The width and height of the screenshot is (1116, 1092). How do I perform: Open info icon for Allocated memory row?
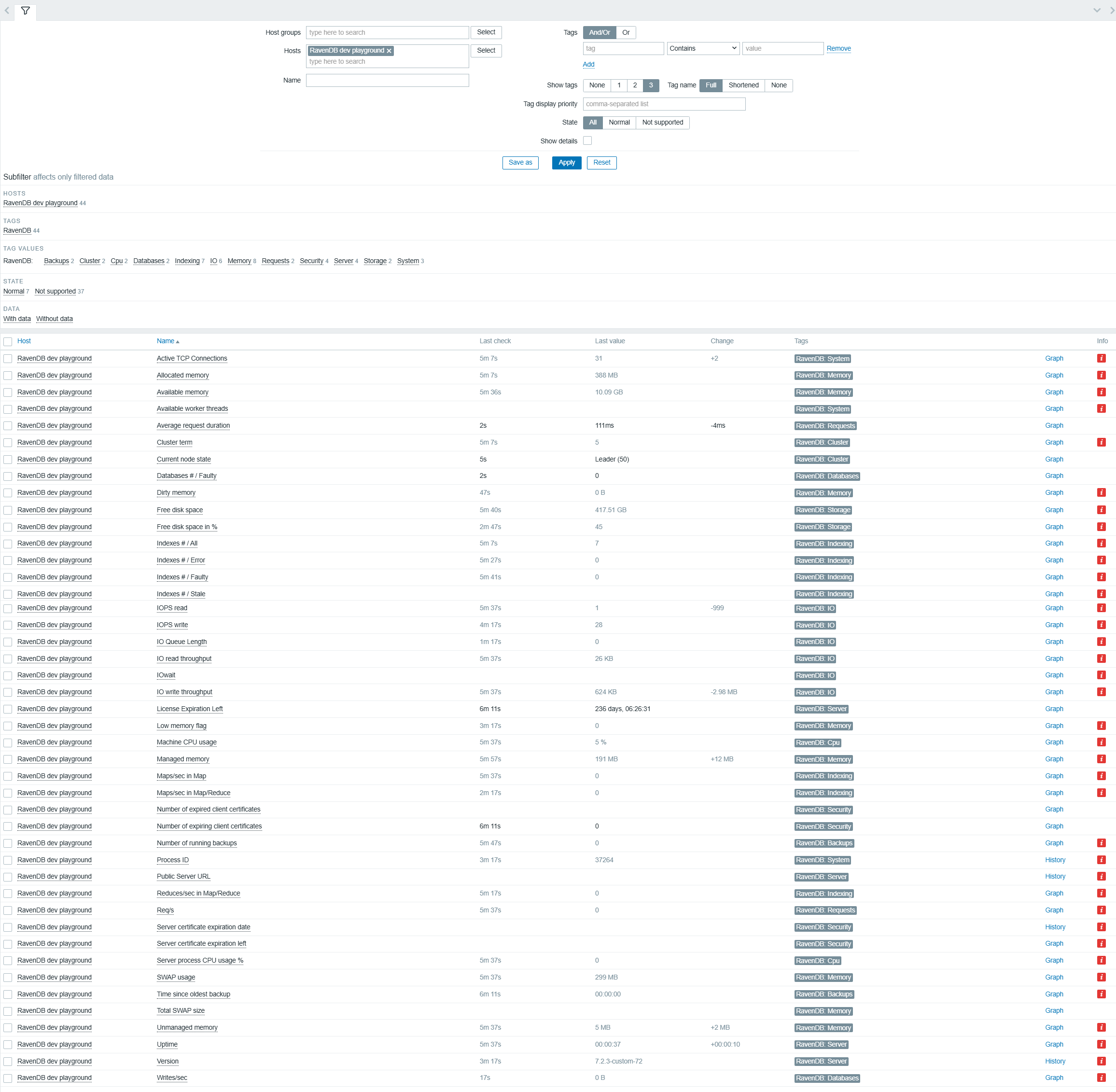click(x=1101, y=375)
